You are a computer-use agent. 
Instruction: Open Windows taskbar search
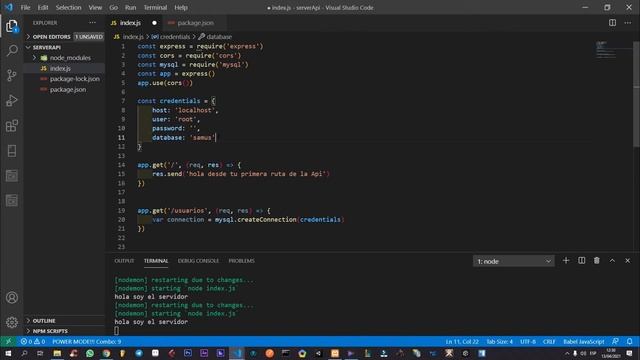pyautogui.click(x=24, y=353)
